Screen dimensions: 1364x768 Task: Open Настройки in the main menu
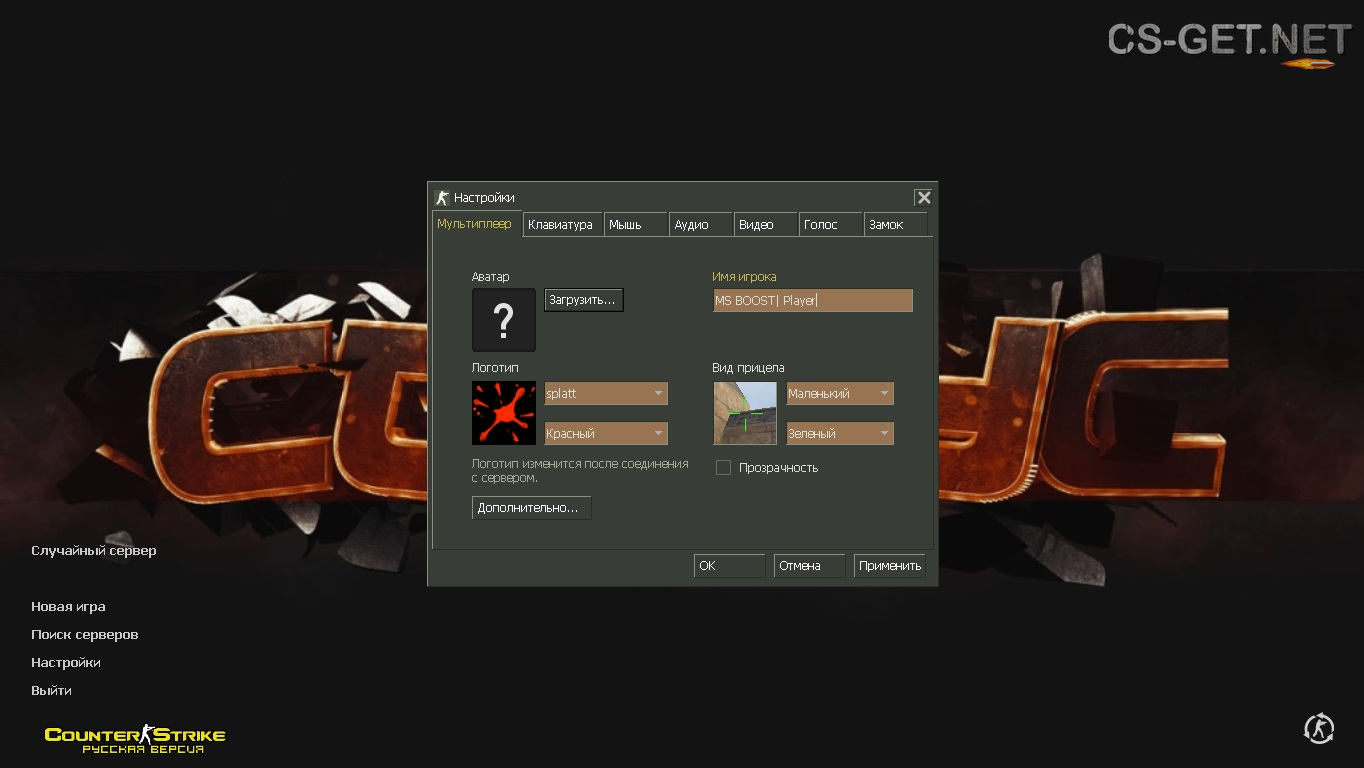coord(66,663)
